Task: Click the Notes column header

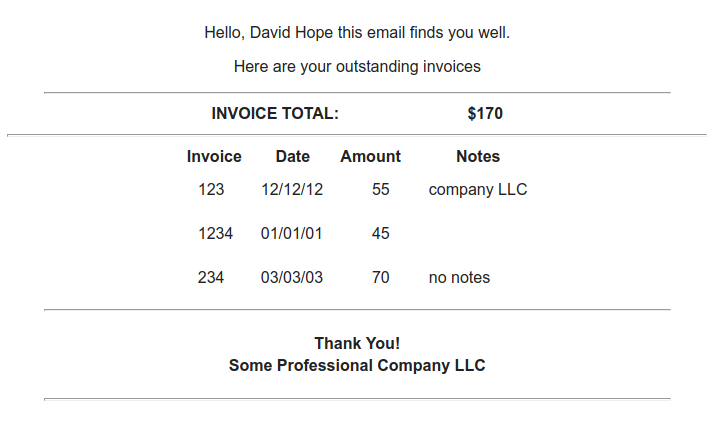Action: (x=478, y=156)
